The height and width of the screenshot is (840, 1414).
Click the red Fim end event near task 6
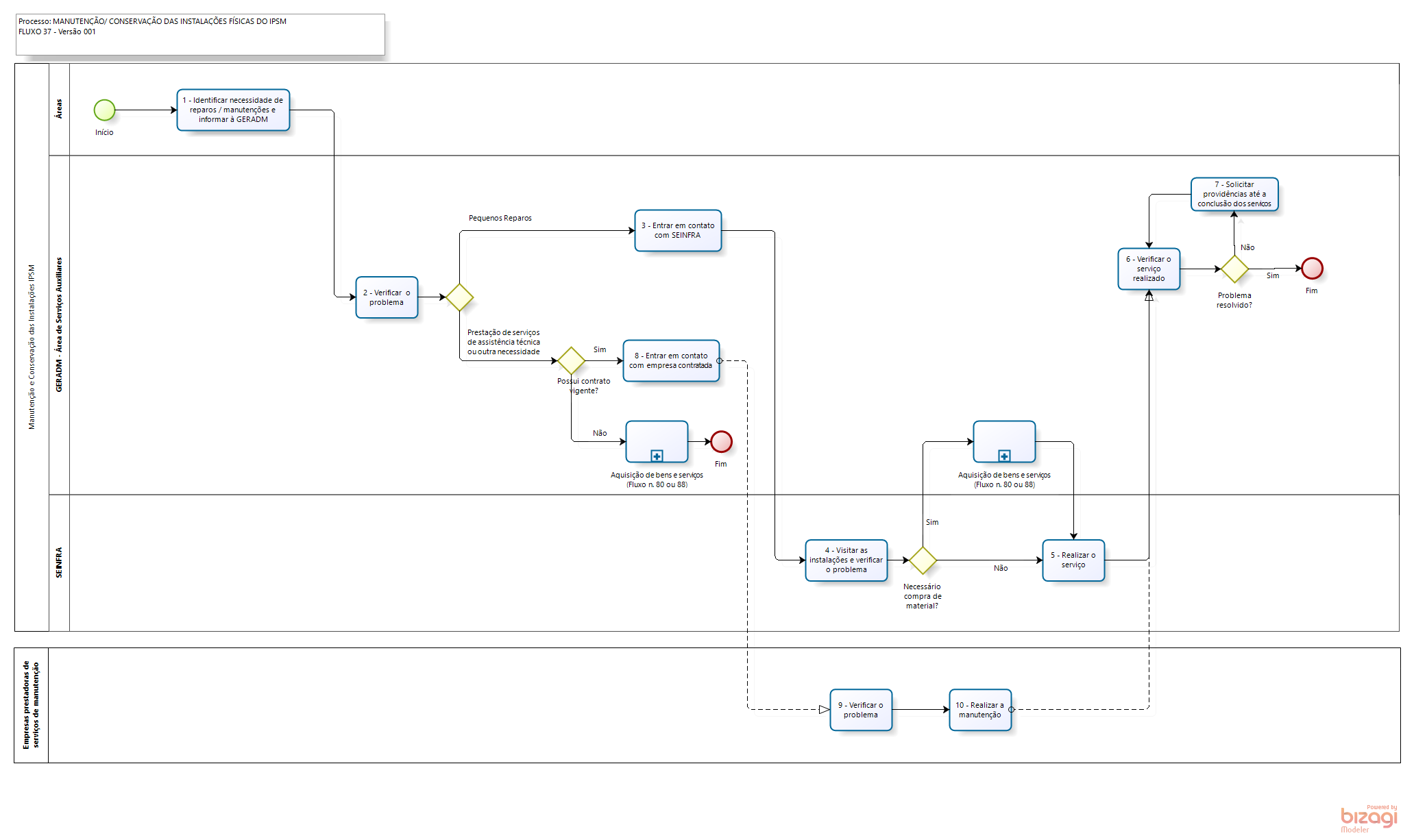(1312, 269)
